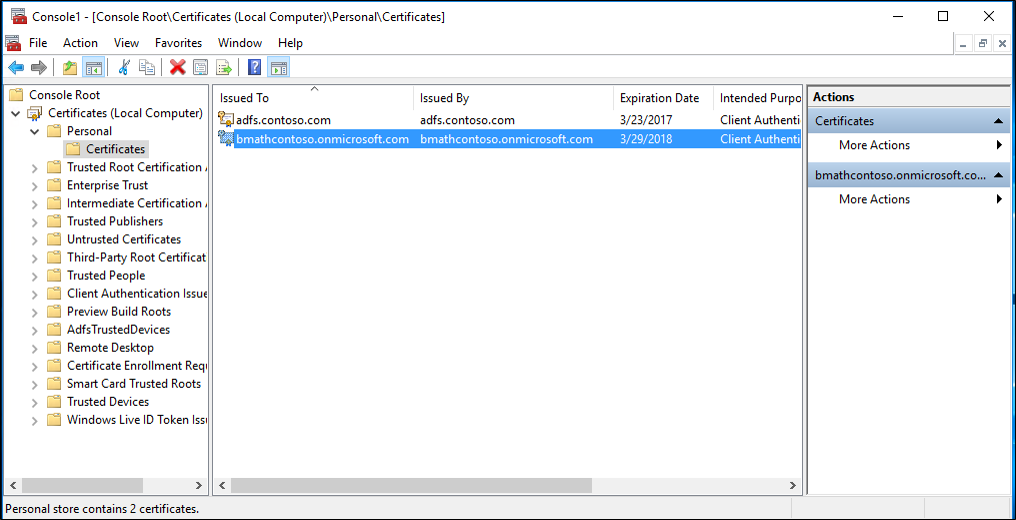Cut the selection with the scissors icon

[x=124, y=67]
